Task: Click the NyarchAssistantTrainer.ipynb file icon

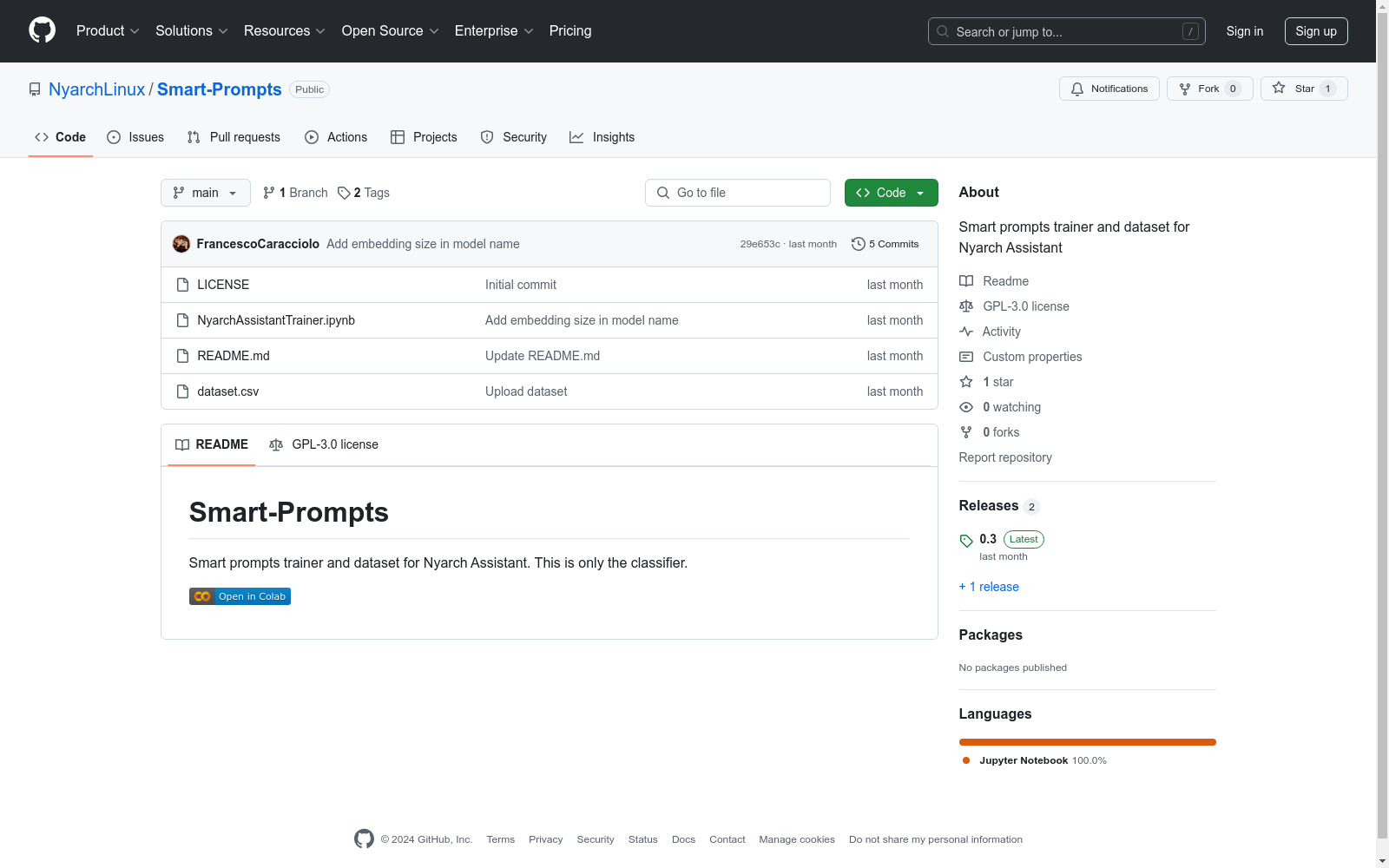Action: click(182, 320)
